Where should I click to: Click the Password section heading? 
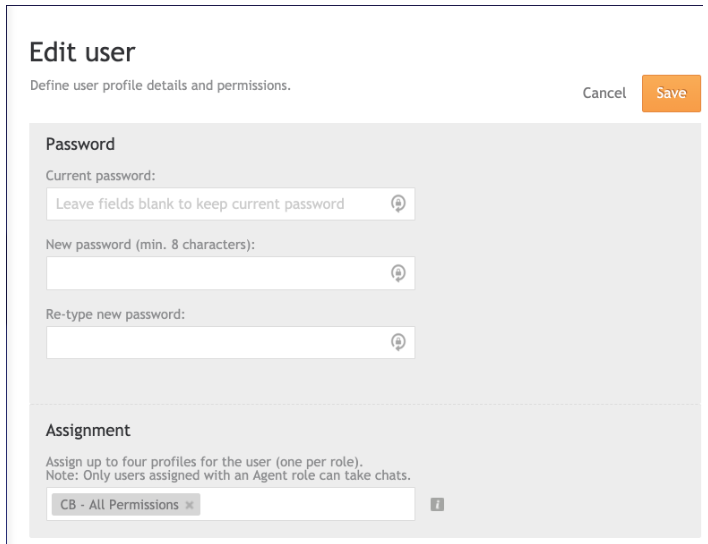pyautogui.click(x=80, y=144)
